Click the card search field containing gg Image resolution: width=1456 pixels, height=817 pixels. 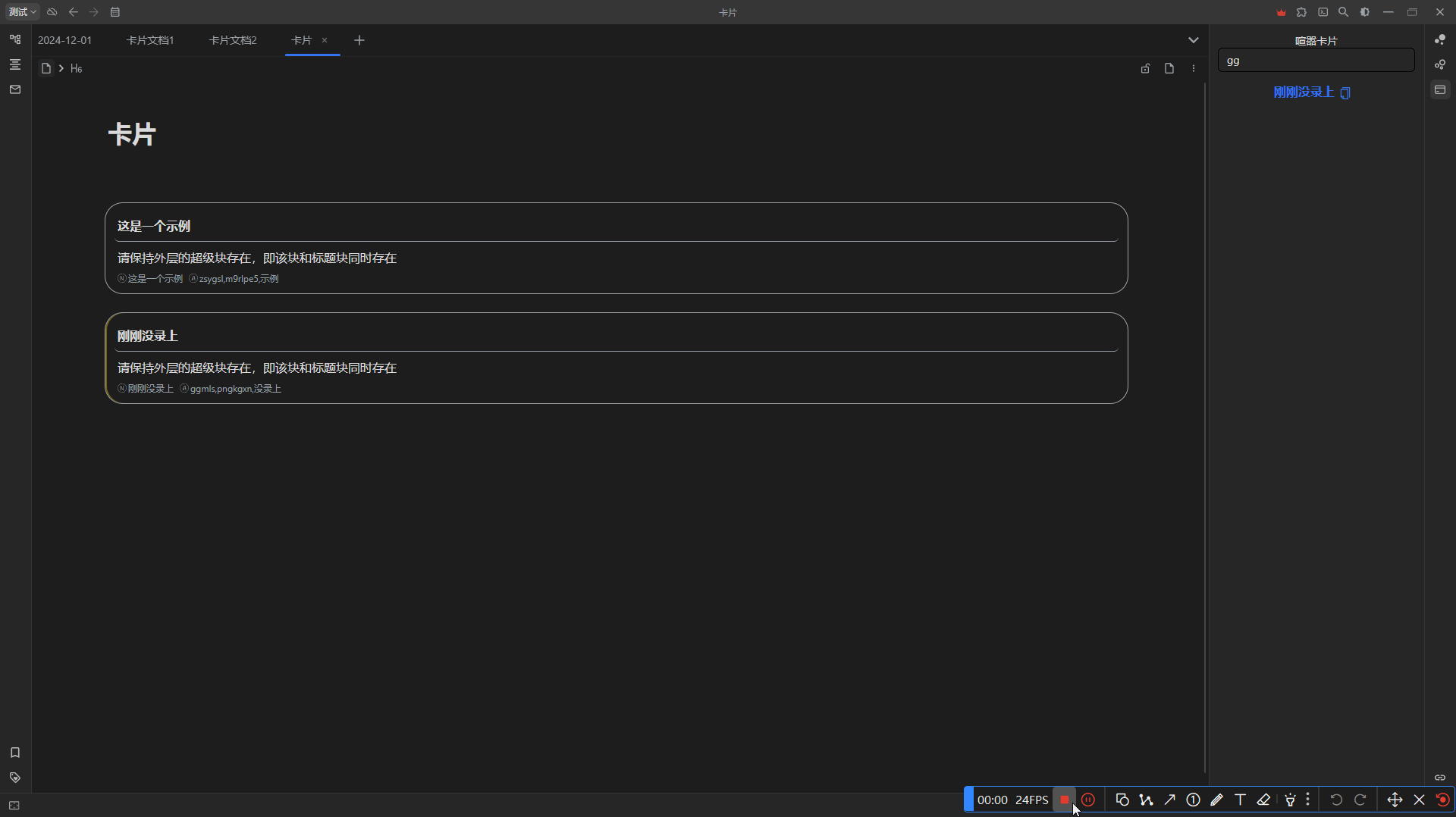click(x=1316, y=61)
